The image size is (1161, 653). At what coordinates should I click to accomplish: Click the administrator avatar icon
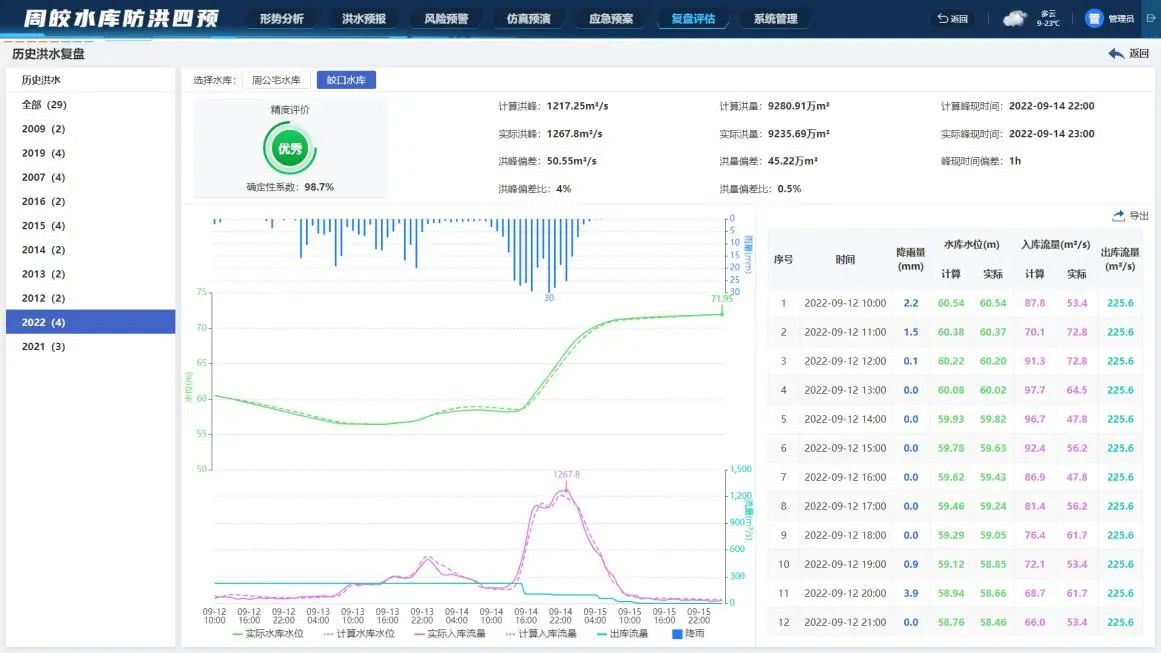(1093, 18)
